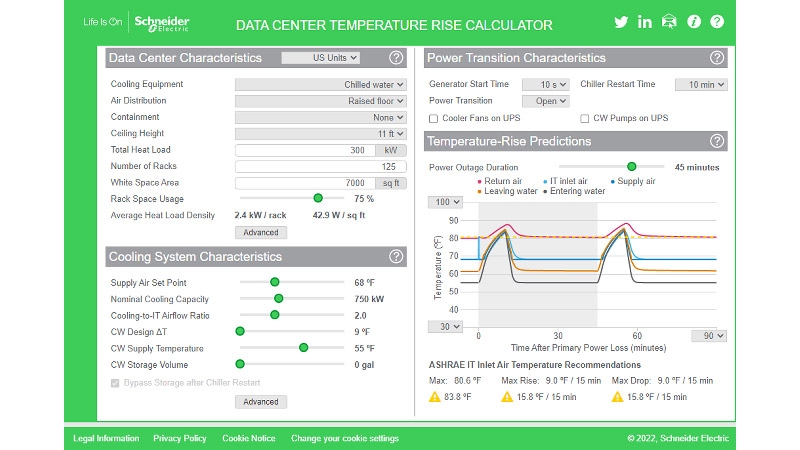Open the Cooling Equipment dropdown
The width and height of the screenshot is (800, 450).
tap(320, 84)
